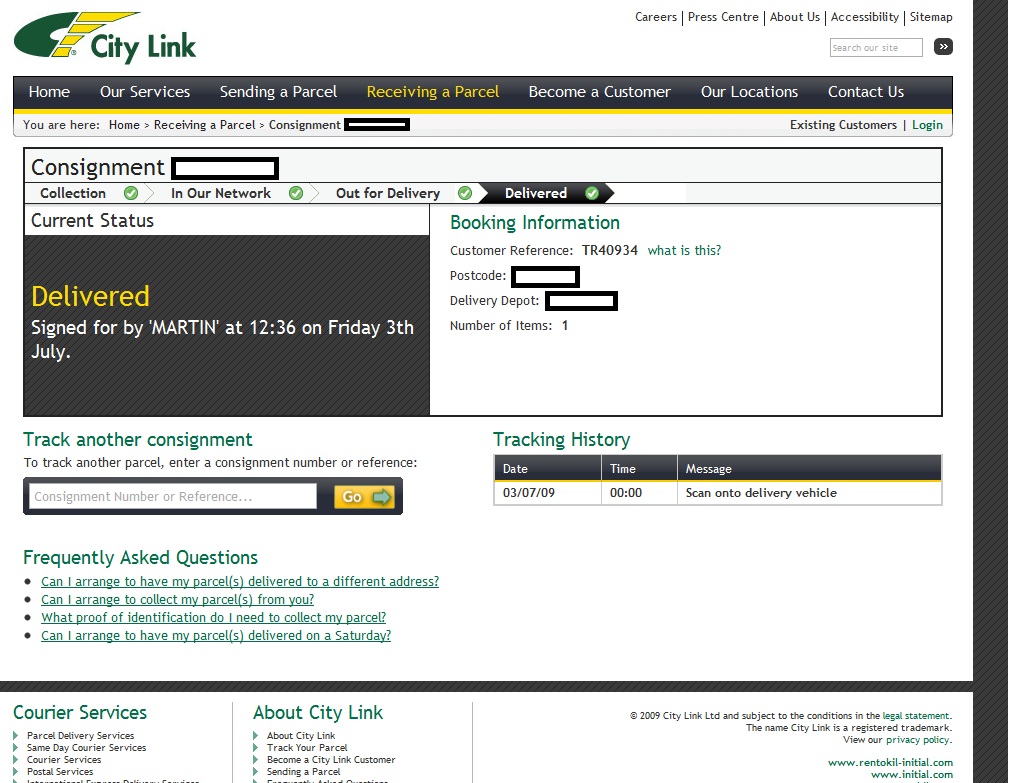Click the Login link
Image resolution: width=1029 pixels, height=783 pixels.
pyautogui.click(x=927, y=125)
